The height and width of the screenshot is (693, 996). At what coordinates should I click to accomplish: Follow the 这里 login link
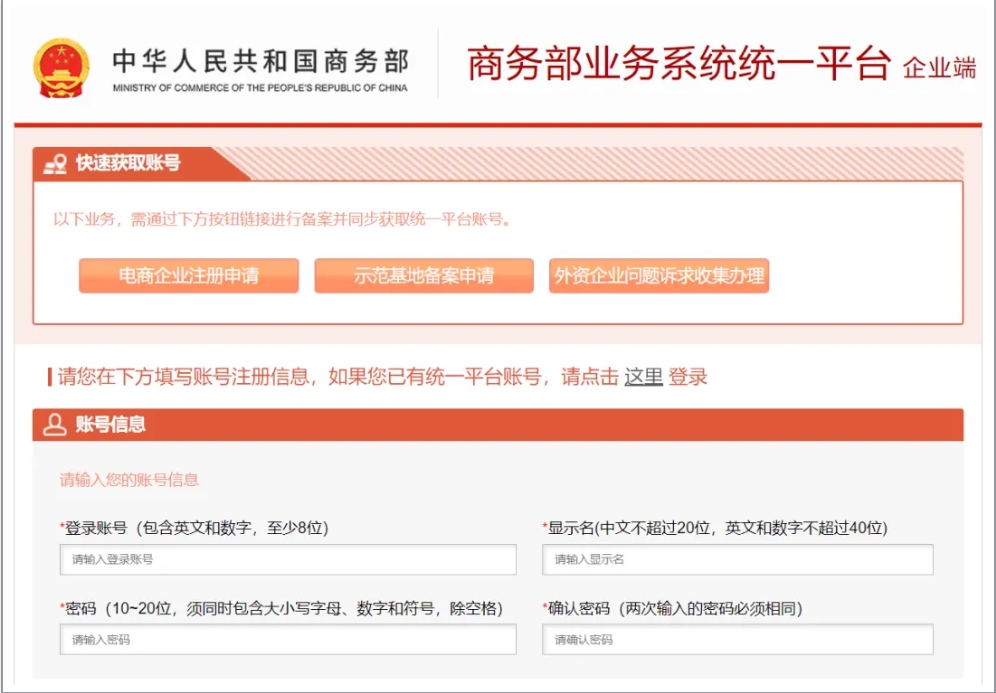click(x=643, y=377)
